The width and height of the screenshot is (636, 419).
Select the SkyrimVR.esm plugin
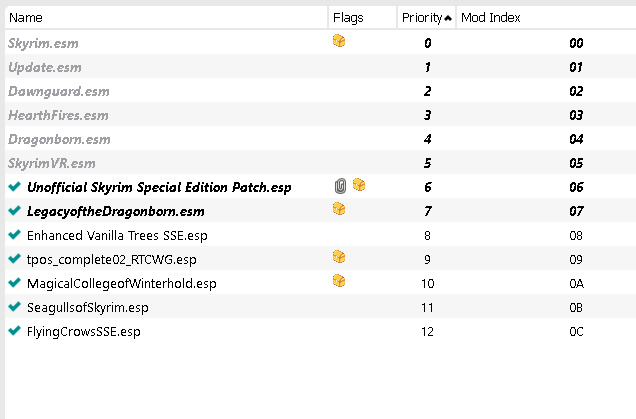[52, 163]
